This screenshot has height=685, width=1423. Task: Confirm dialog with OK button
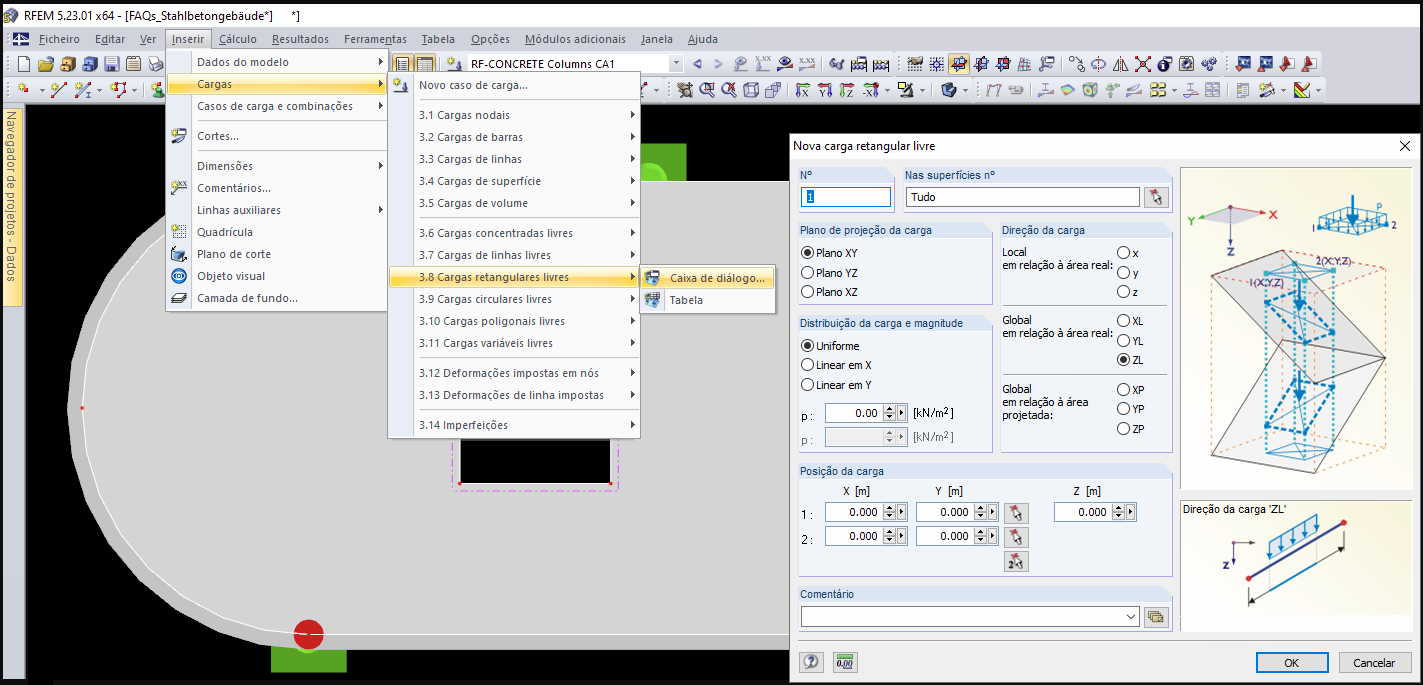[1292, 662]
